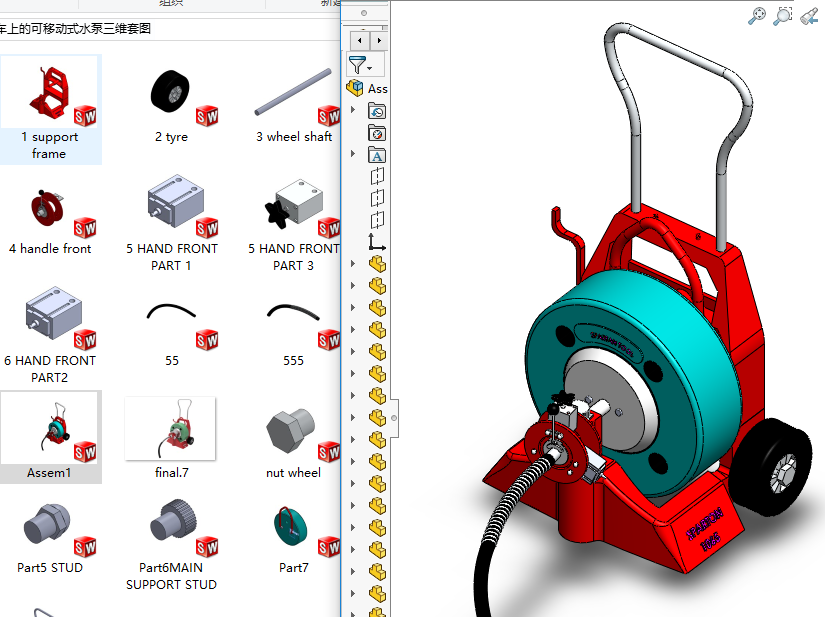The image size is (825, 617).
Task: Select the third reference plane icon in tree
Action: tap(377, 220)
